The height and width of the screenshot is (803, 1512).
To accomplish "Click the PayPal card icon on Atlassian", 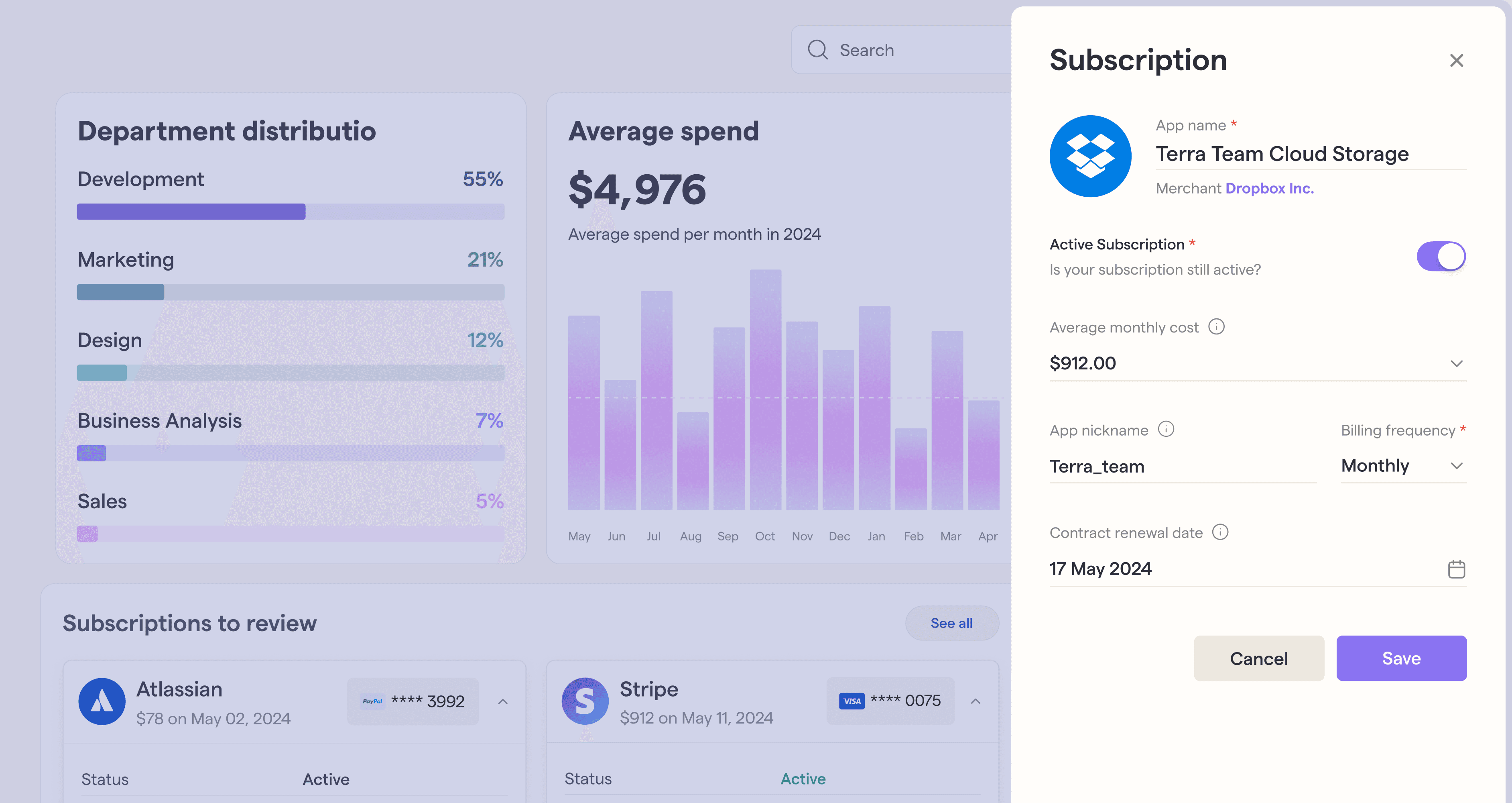I will click(372, 701).
